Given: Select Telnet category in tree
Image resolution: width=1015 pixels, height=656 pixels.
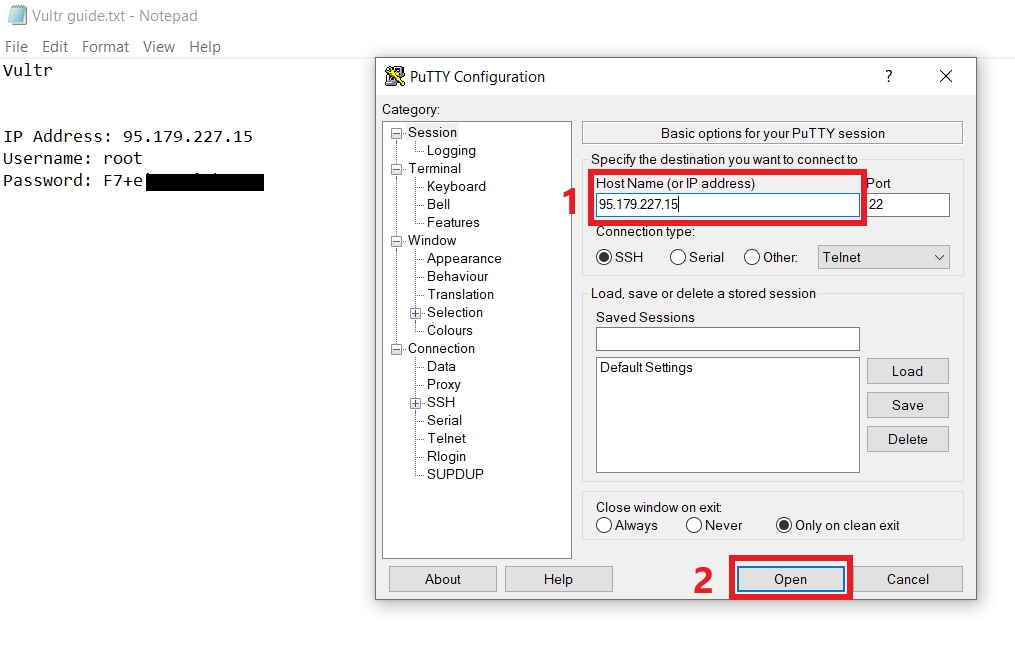Looking at the screenshot, I should (446, 438).
